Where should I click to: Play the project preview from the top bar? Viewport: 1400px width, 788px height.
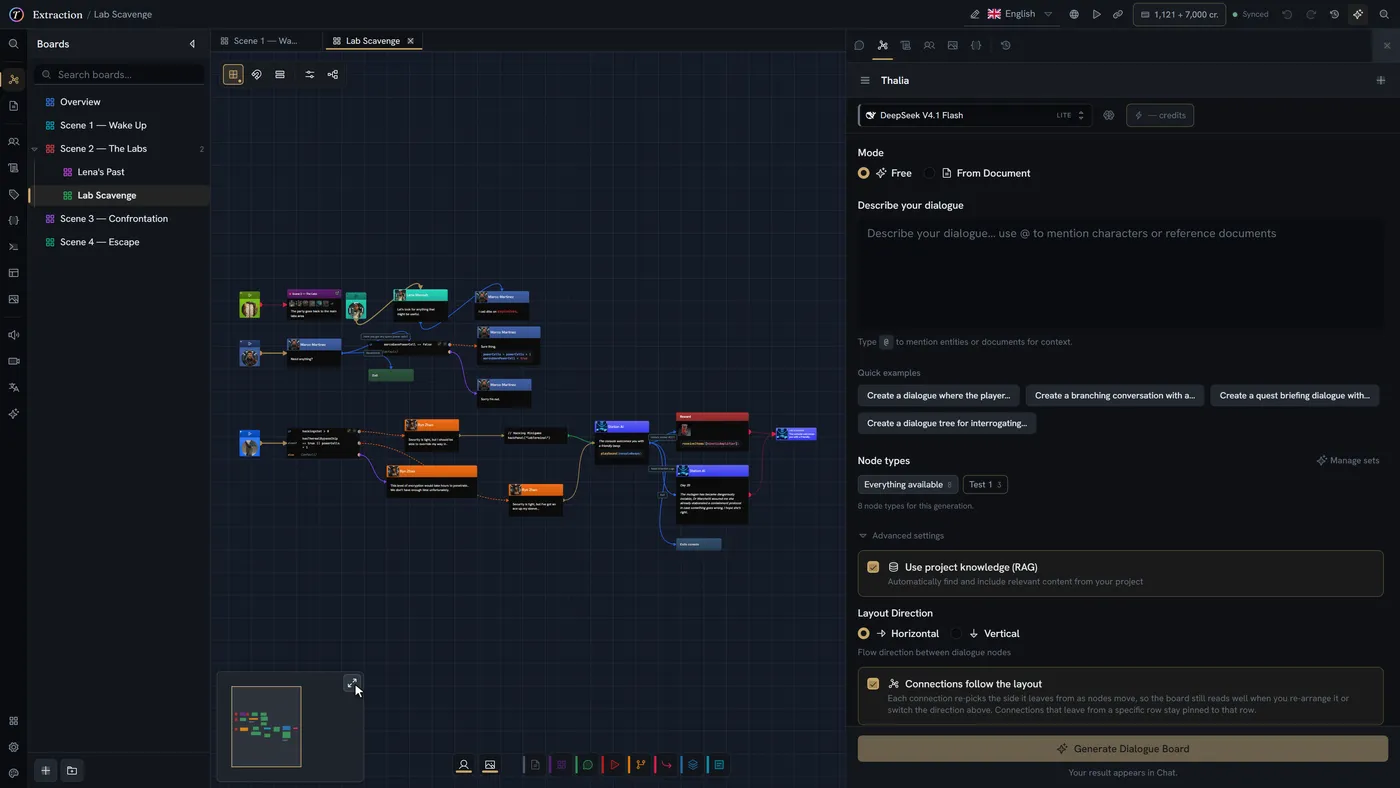pos(1096,14)
